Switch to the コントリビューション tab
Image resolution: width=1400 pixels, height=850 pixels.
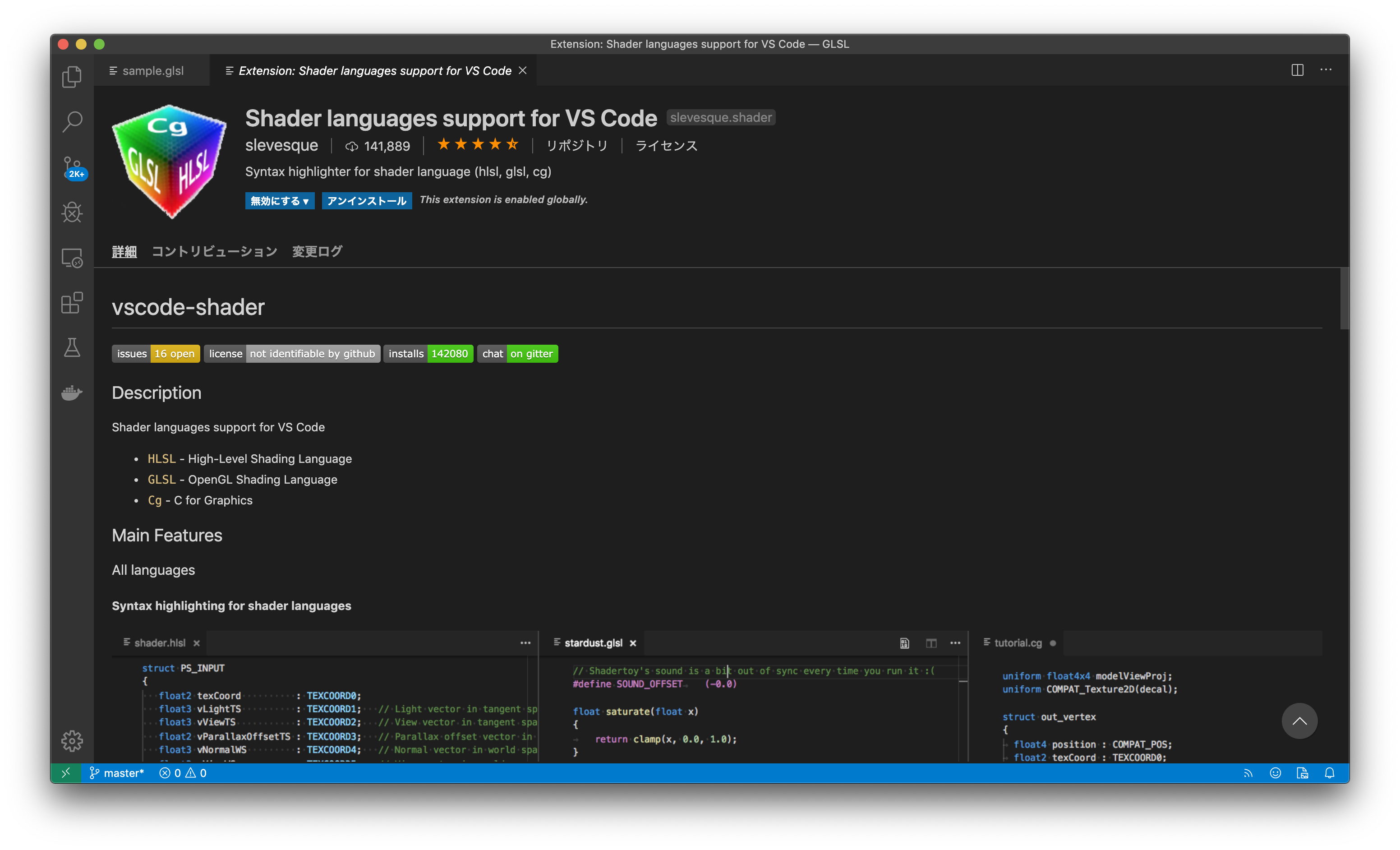click(x=215, y=251)
